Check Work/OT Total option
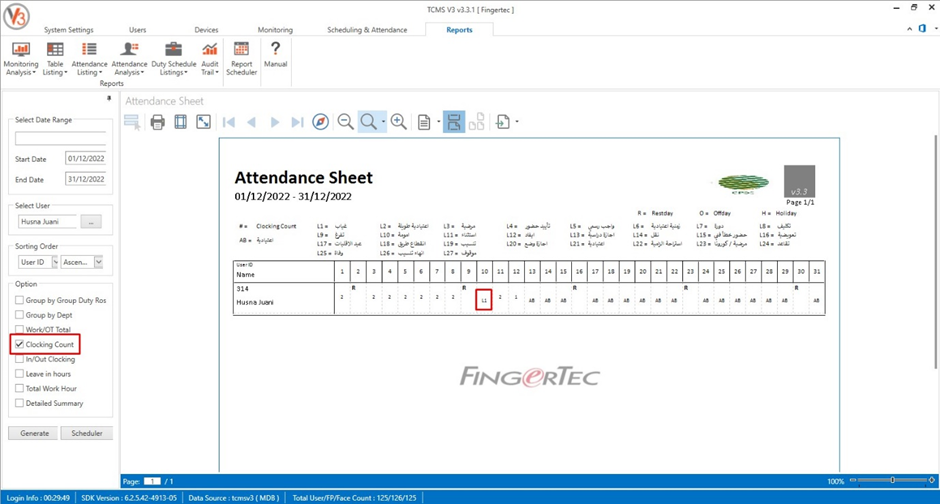940x504 pixels. click(20, 329)
